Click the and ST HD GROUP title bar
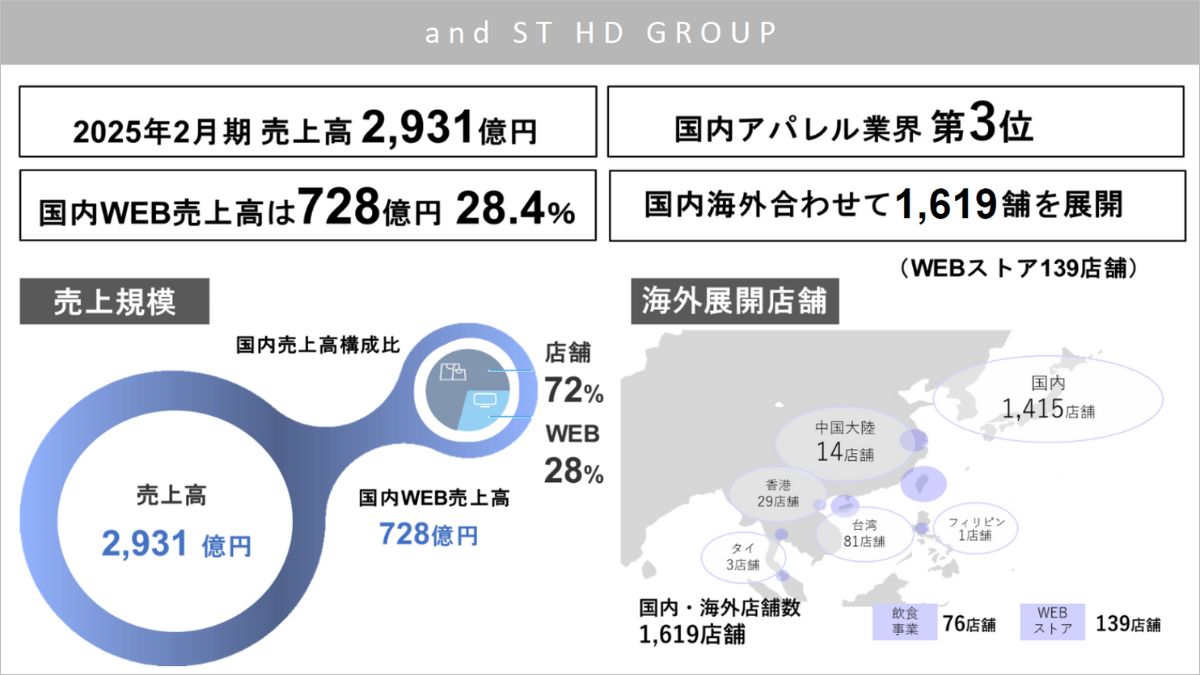 click(600, 33)
